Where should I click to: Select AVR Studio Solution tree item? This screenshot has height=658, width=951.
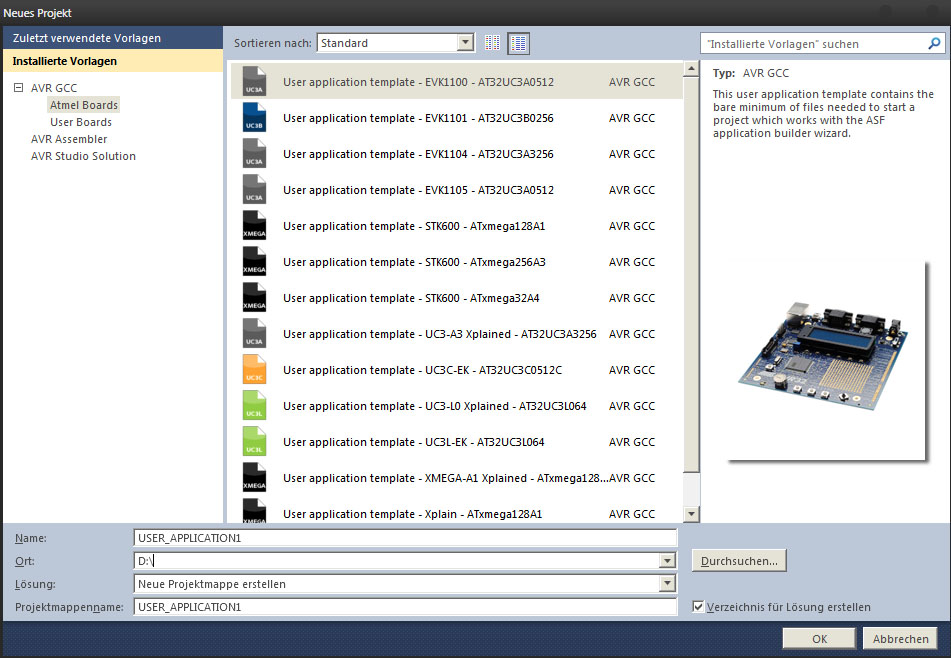83,156
